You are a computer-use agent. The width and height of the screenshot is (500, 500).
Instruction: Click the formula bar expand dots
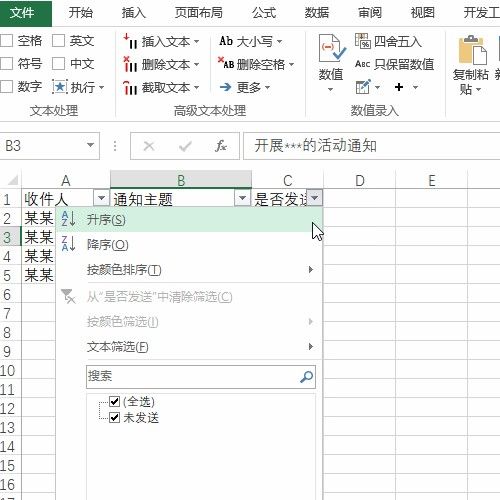[115, 146]
